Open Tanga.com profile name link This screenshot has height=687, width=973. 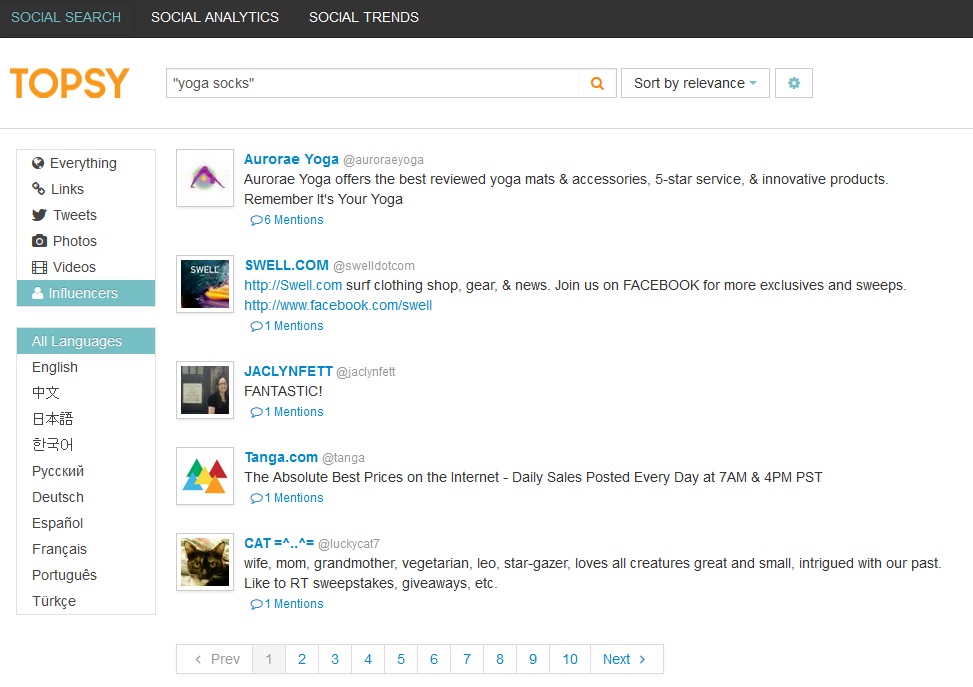point(281,457)
